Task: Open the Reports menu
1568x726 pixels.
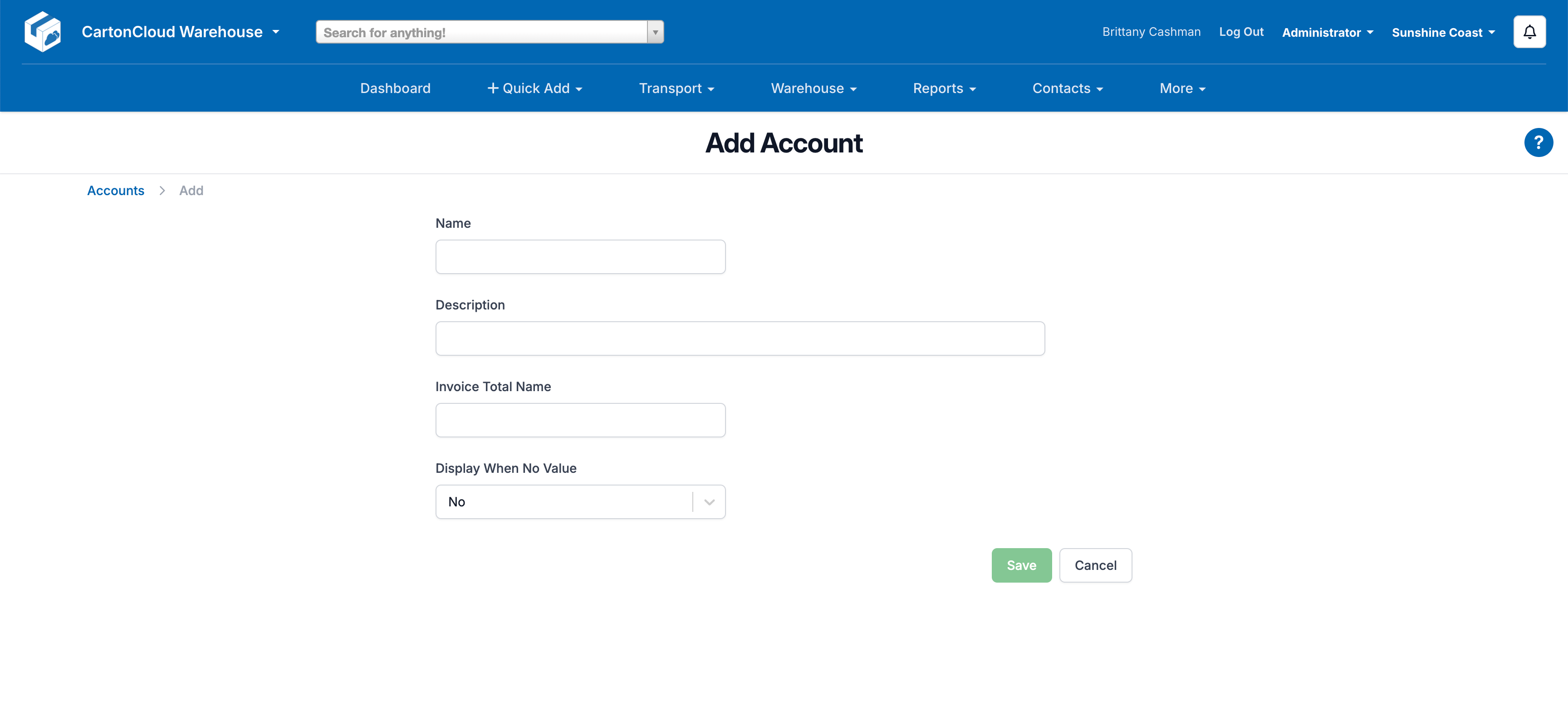Action: [x=944, y=88]
